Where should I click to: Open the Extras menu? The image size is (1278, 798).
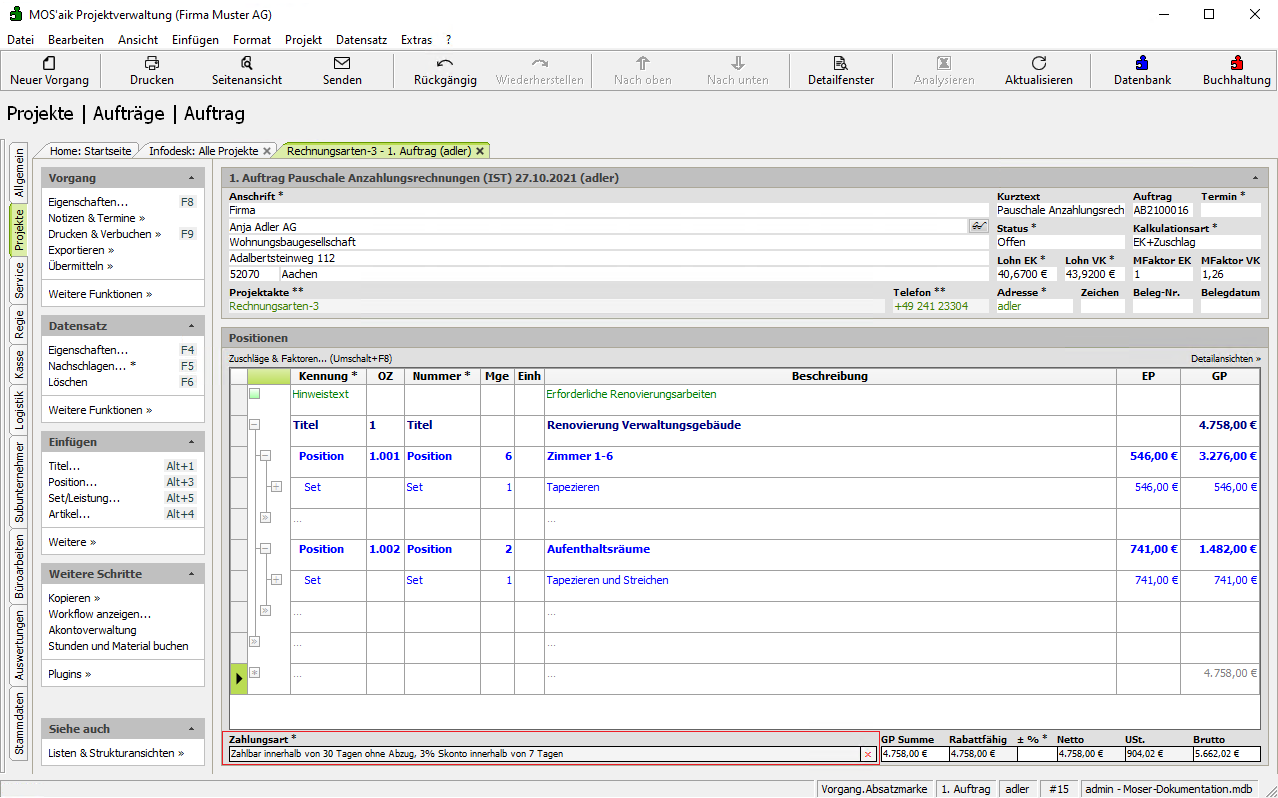click(x=416, y=40)
